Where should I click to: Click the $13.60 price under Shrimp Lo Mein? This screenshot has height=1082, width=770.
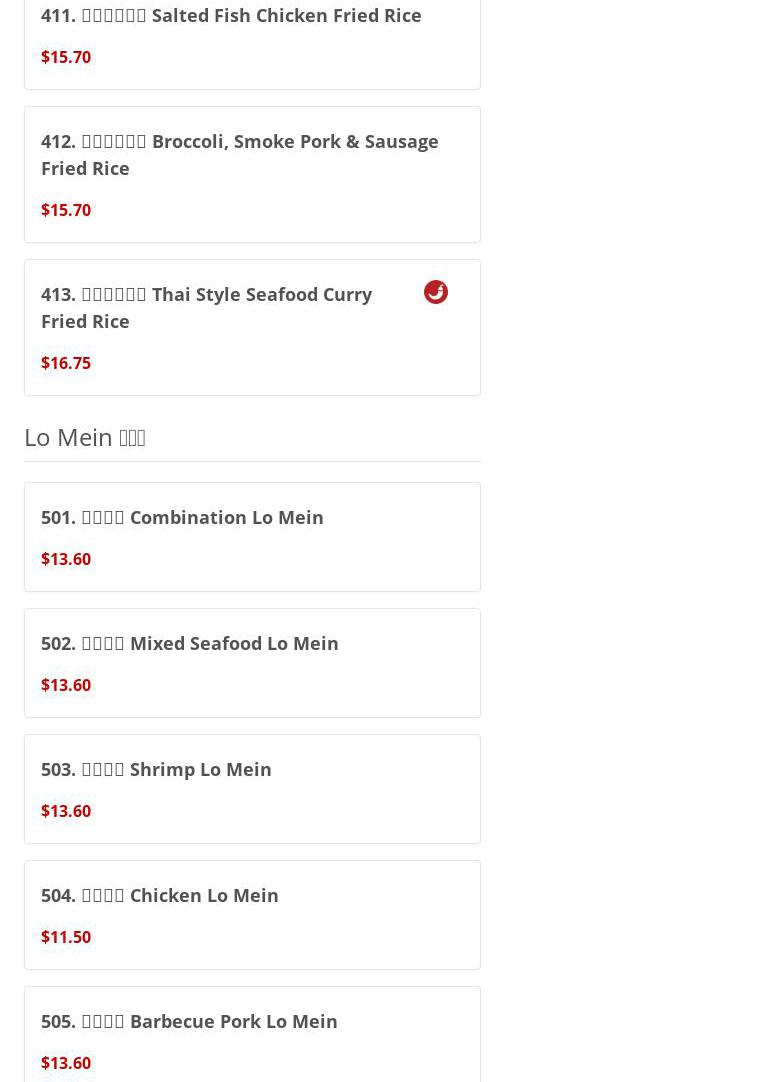66,812
